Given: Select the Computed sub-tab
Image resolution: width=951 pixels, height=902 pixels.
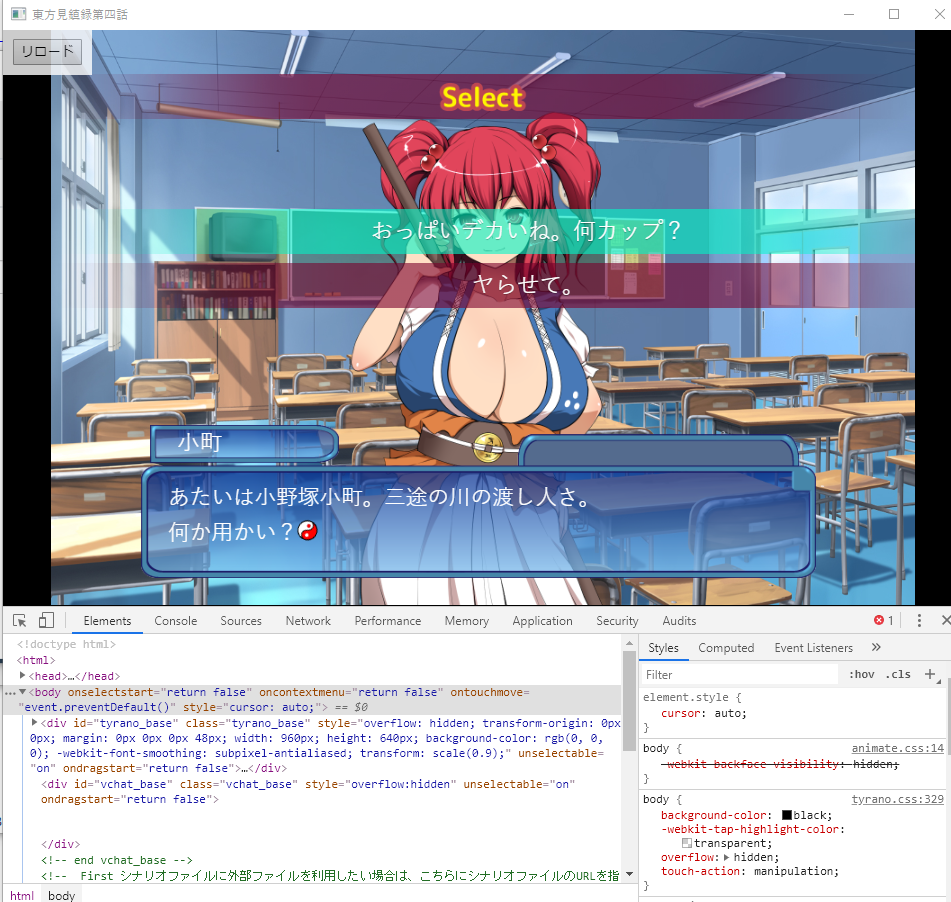Looking at the screenshot, I should pyautogui.click(x=726, y=648).
